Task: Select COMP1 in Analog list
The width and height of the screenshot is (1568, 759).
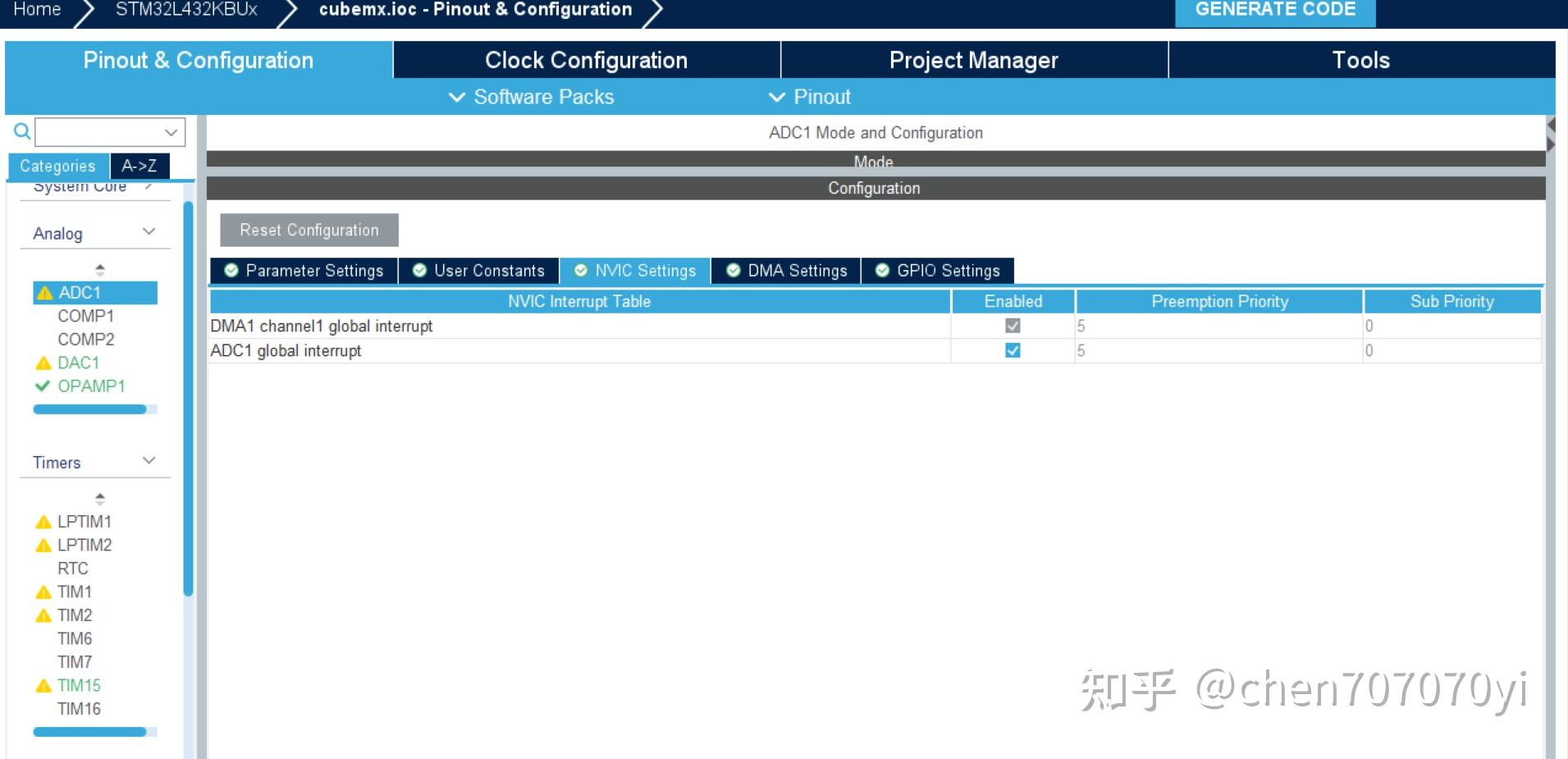Action: click(86, 316)
